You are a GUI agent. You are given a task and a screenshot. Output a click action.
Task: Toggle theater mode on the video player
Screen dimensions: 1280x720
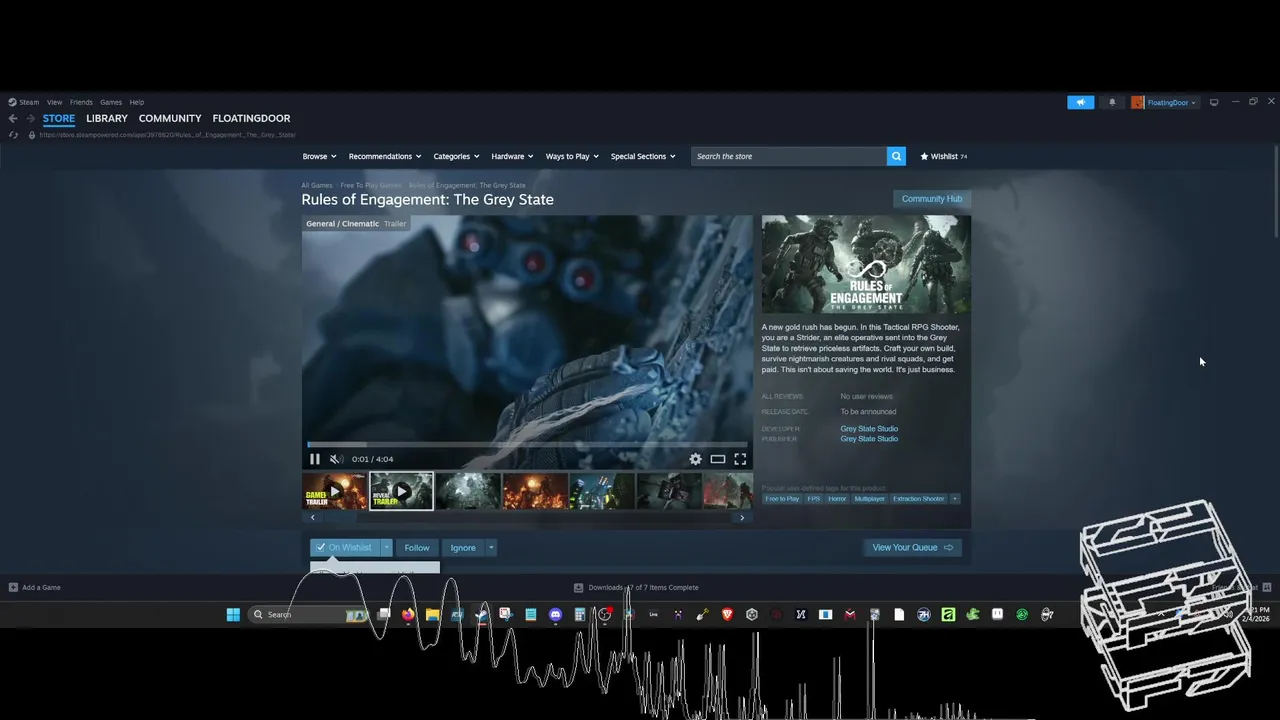click(x=717, y=459)
